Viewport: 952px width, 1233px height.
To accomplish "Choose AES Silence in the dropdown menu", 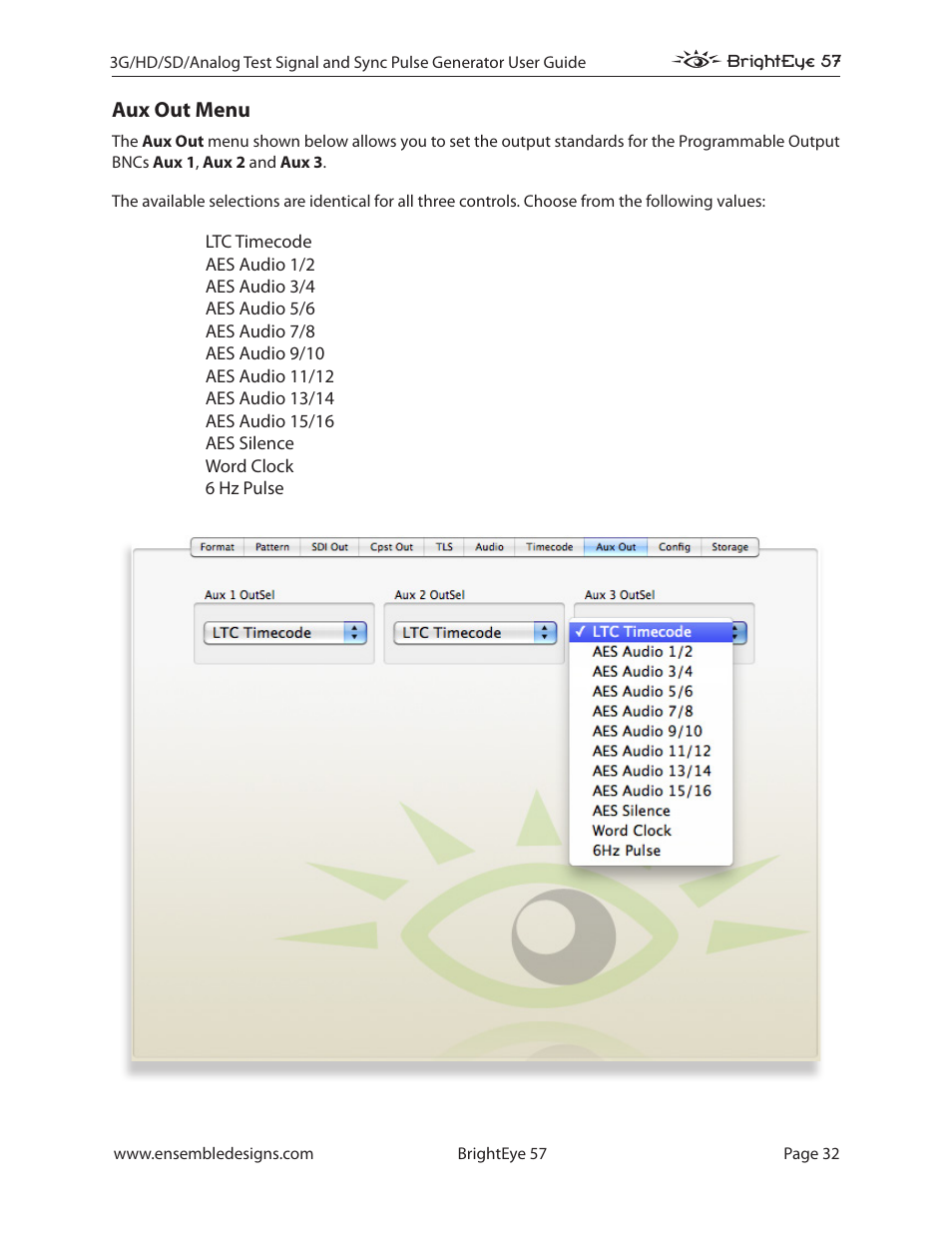I will tap(651, 812).
